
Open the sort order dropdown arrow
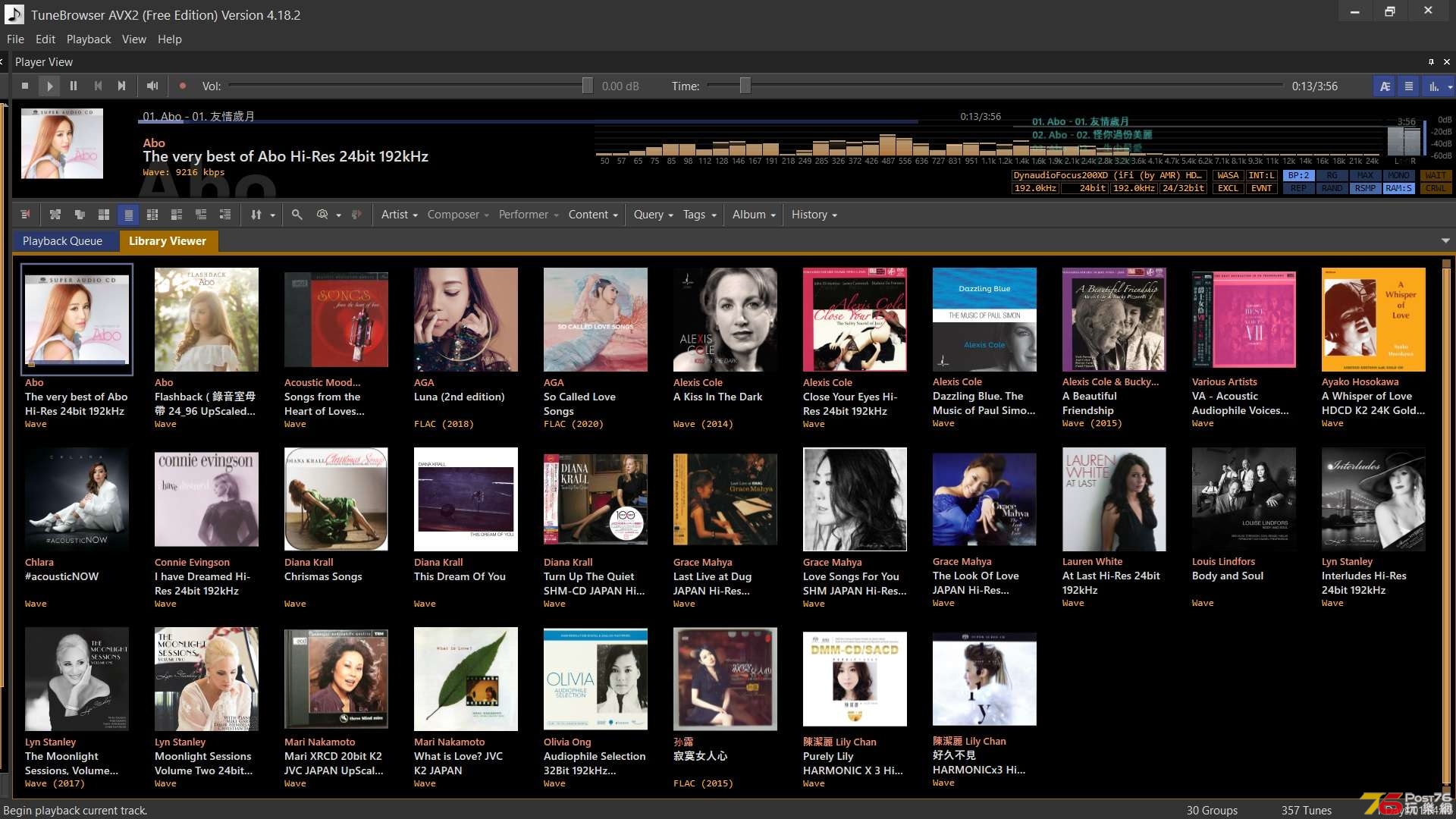(272, 215)
